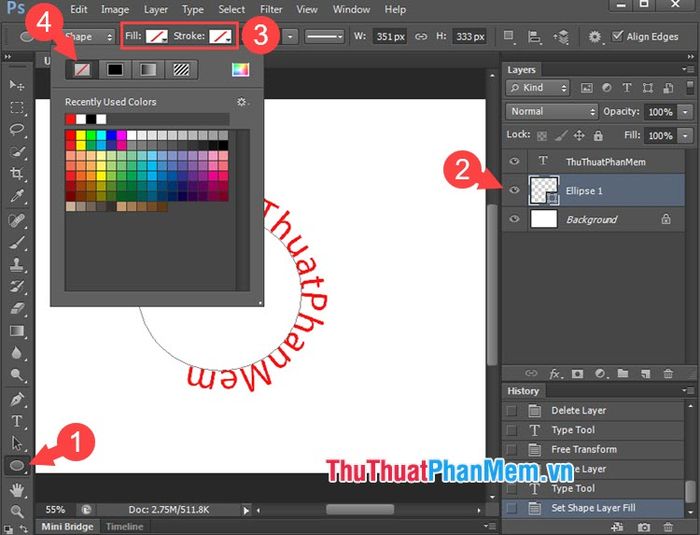
Task: Click link width and height icon
Action: coord(421,37)
